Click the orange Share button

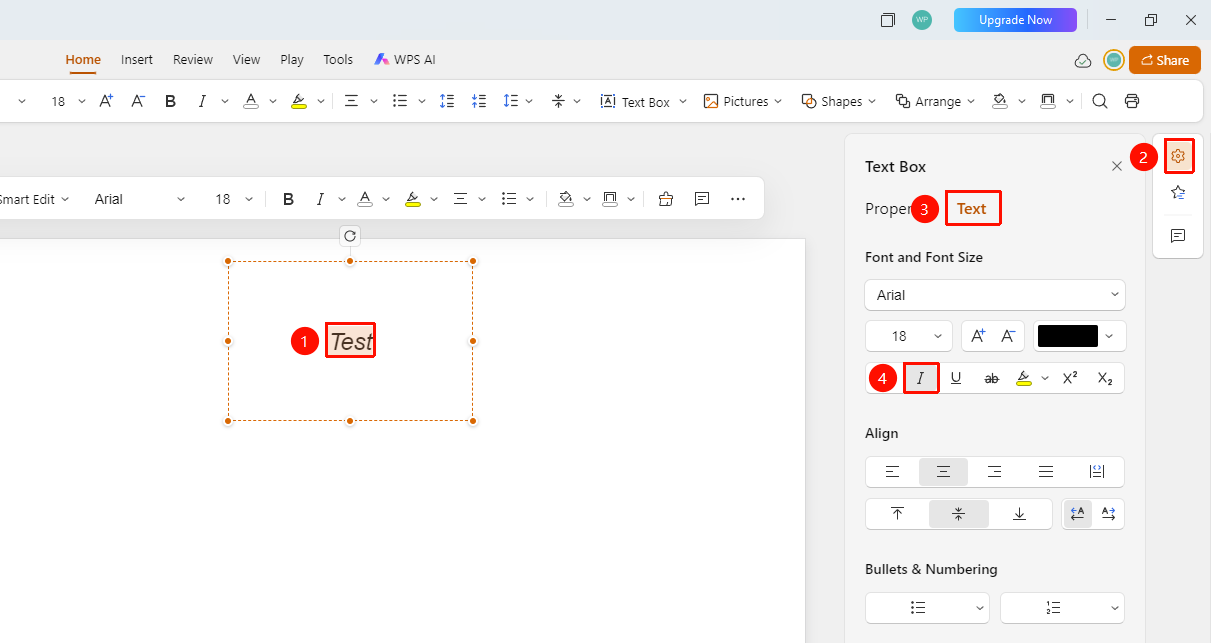pos(1165,60)
